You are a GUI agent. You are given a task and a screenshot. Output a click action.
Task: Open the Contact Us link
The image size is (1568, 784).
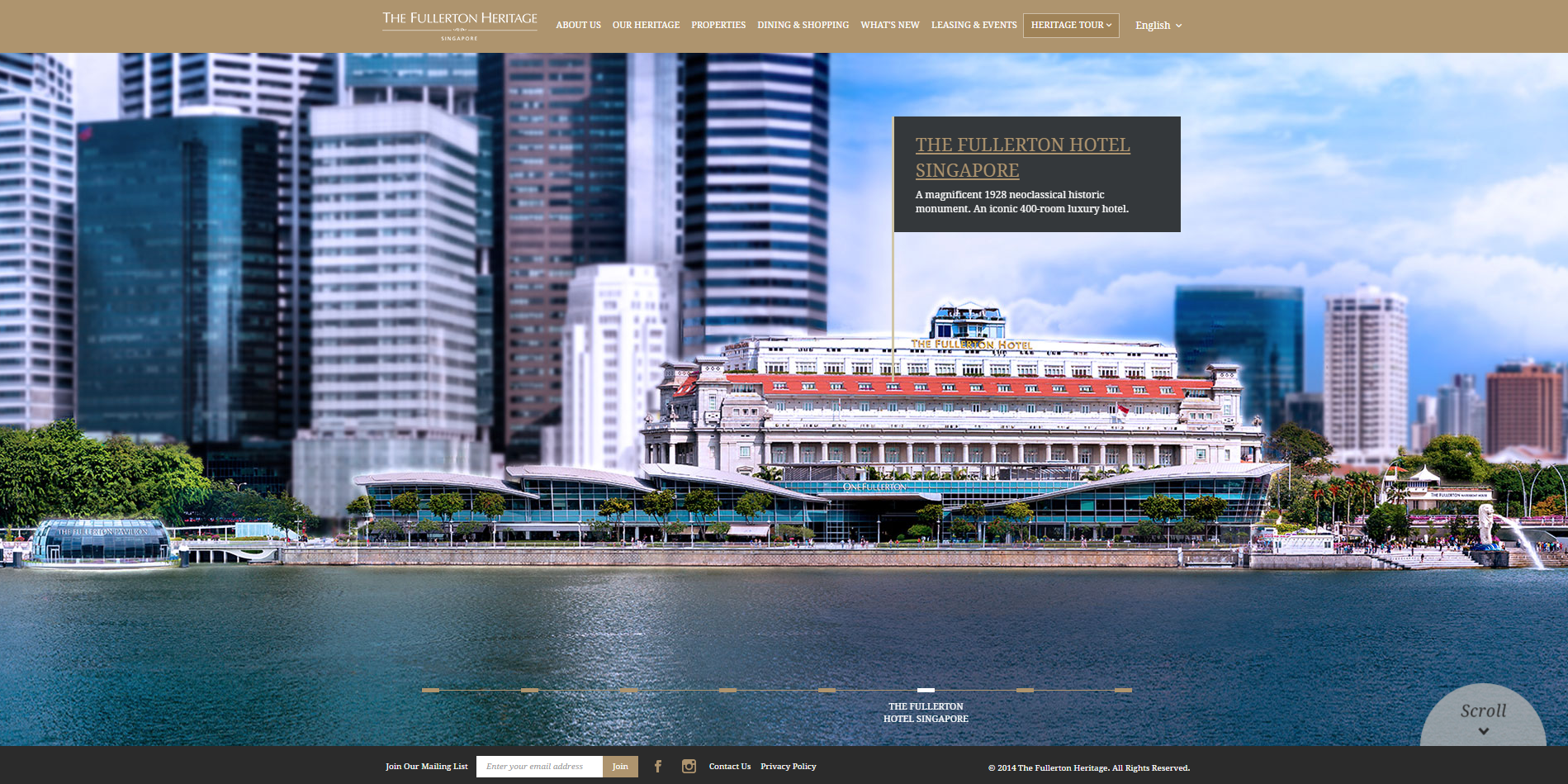pos(730,767)
